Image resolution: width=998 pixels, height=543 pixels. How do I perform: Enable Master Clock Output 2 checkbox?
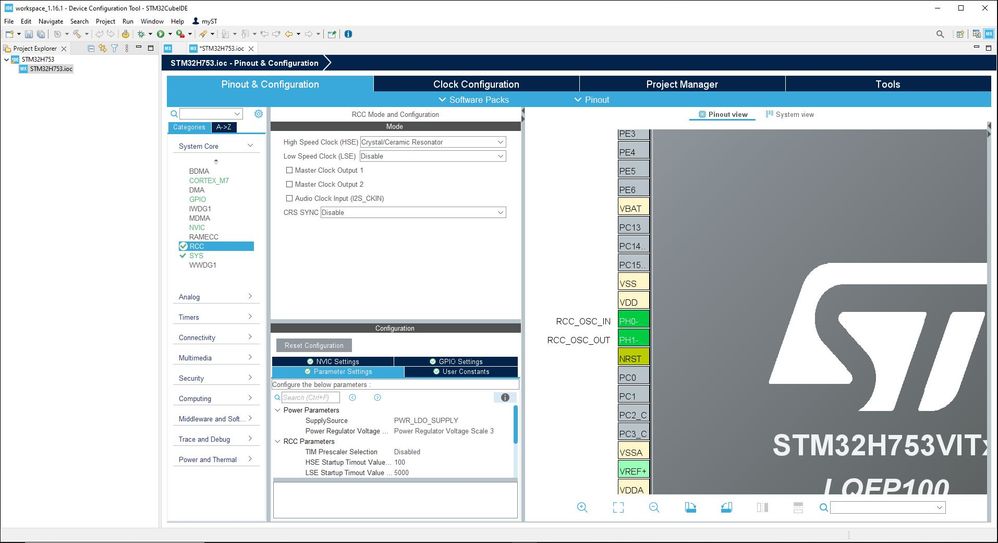pyautogui.click(x=289, y=184)
